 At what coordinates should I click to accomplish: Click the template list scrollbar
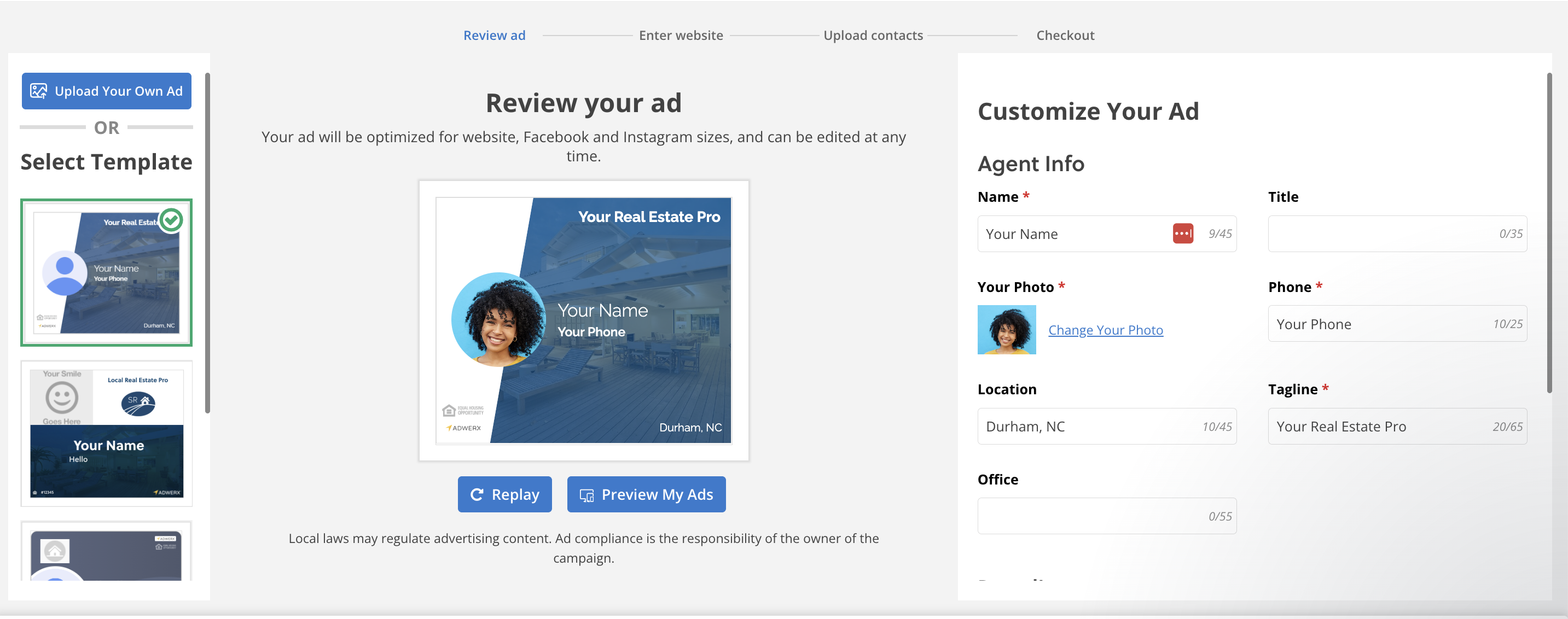[x=207, y=243]
